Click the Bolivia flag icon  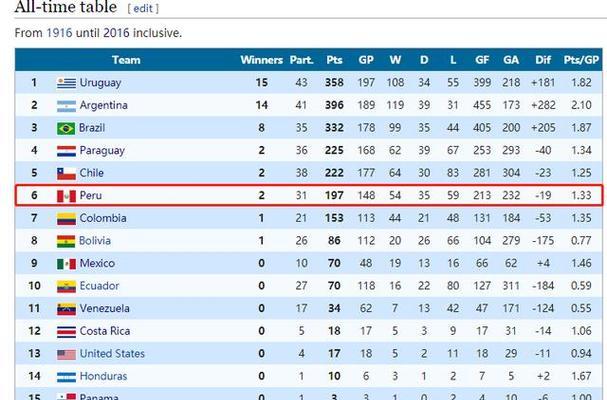pyautogui.click(x=66, y=241)
